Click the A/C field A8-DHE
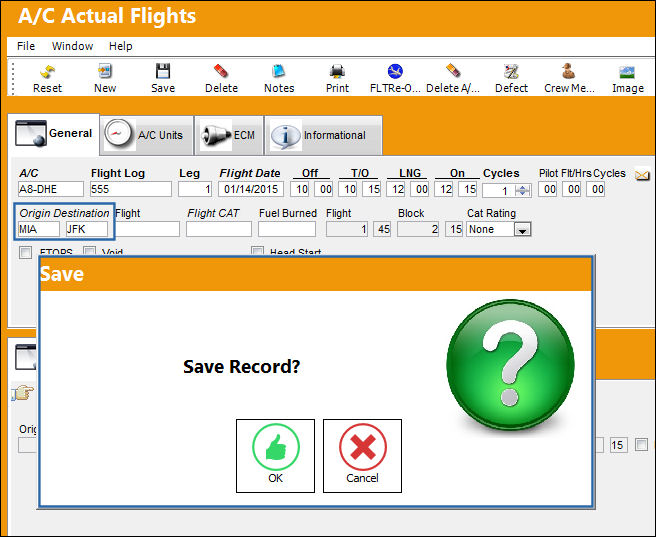This screenshot has height=537, width=656. (x=51, y=189)
